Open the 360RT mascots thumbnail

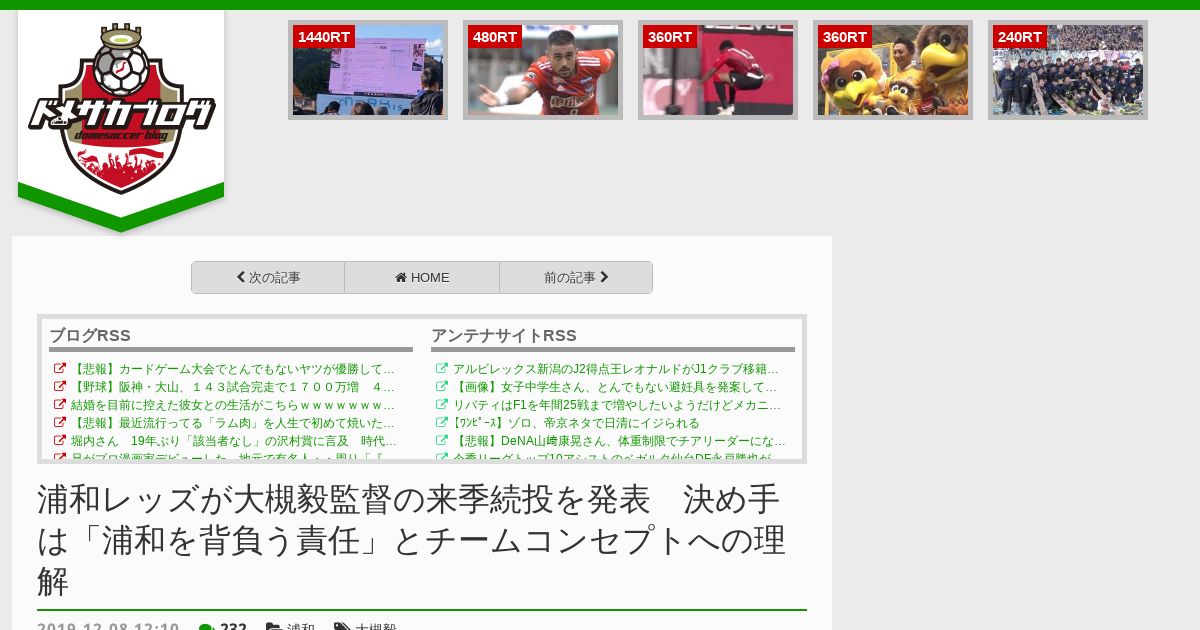click(893, 70)
